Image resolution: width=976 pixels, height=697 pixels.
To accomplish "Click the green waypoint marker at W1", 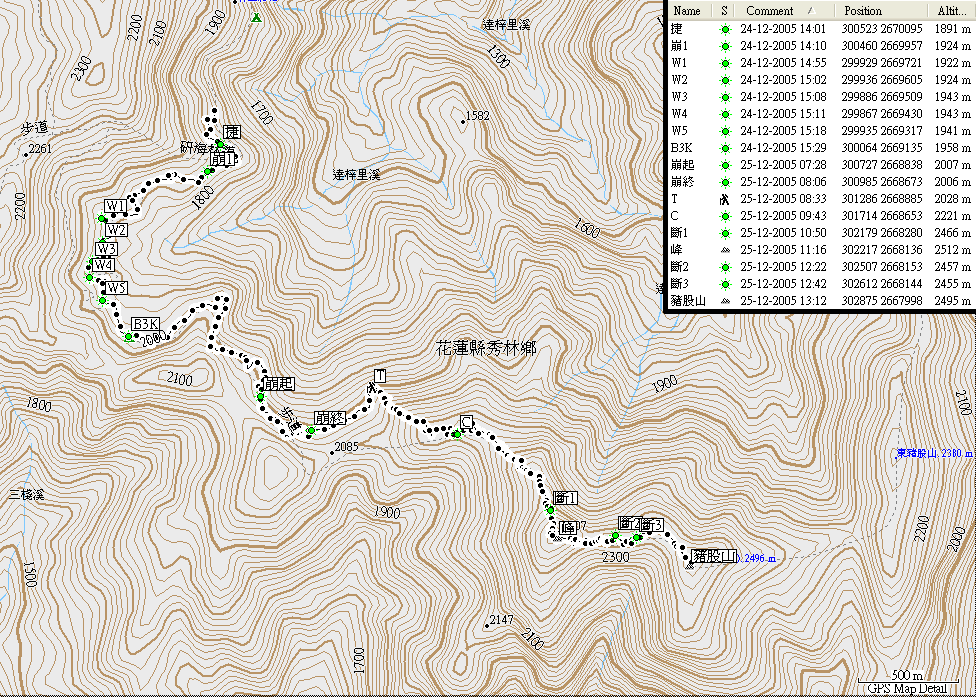I will coord(102,218).
